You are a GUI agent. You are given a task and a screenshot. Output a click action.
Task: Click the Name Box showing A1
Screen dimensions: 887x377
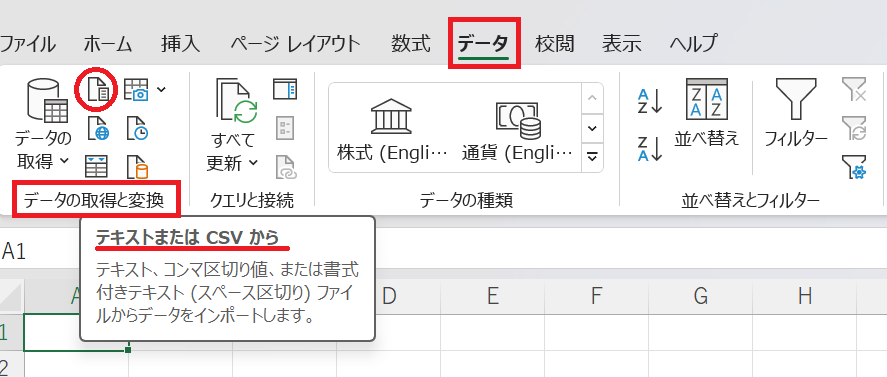(x=40, y=251)
